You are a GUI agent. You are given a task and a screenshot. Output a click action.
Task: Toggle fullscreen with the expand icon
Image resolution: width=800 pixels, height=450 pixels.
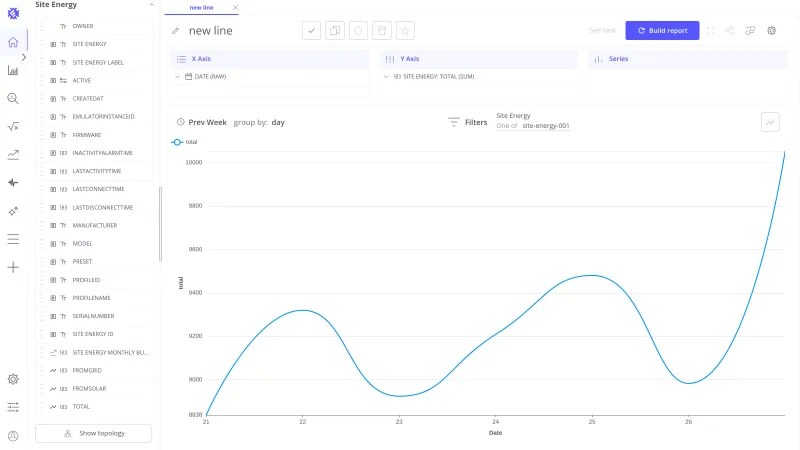pyautogui.click(x=710, y=31)
